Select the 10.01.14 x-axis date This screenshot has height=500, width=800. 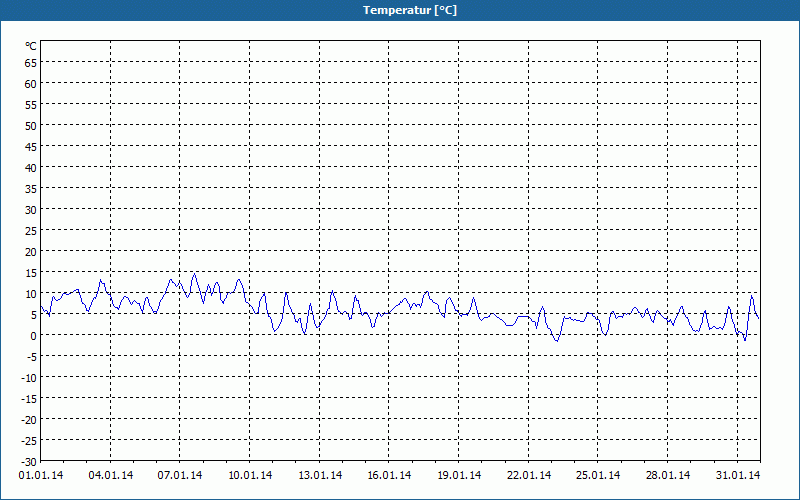pos(250,476)
